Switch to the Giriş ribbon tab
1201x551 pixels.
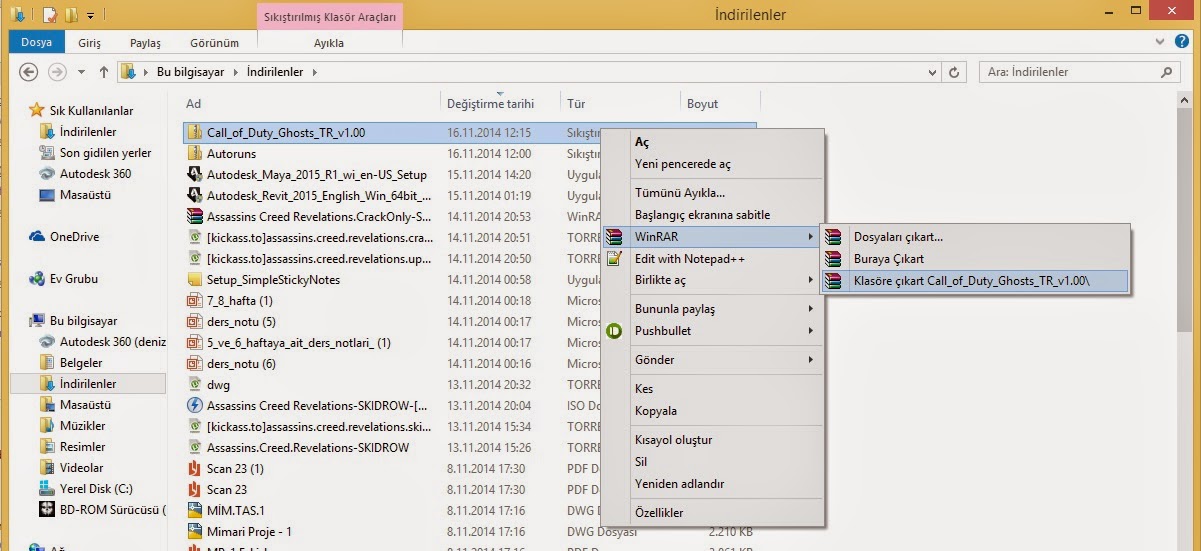[90, 43]
